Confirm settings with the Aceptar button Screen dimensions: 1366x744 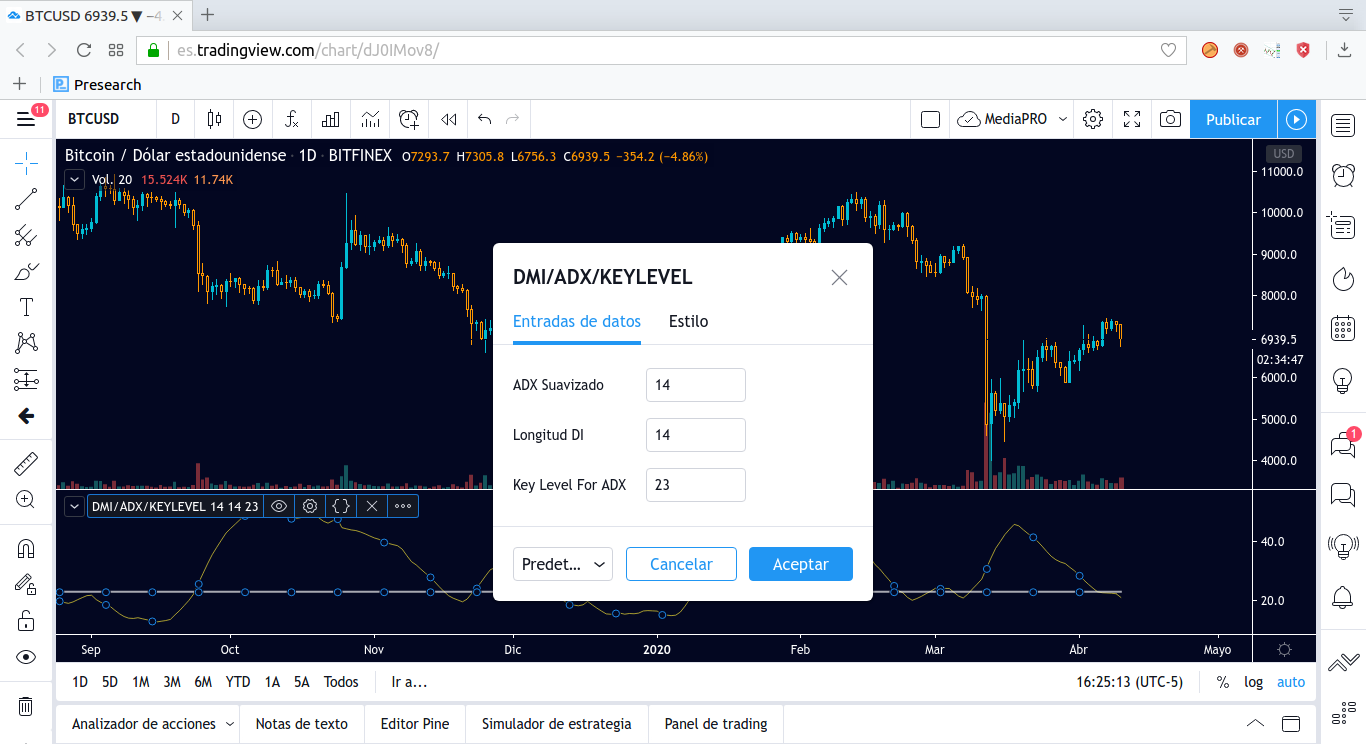(x=800, y=564)
